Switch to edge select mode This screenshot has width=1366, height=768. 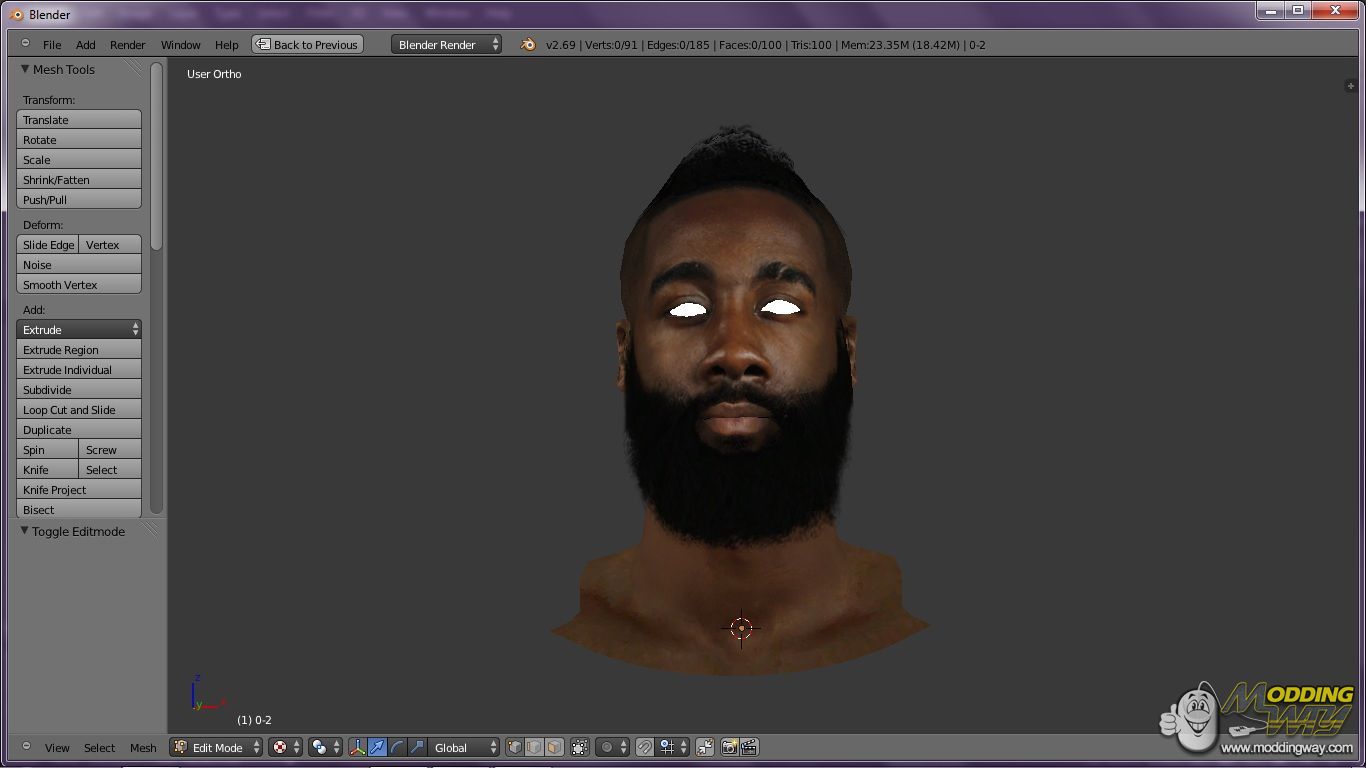tap(534, 747)
